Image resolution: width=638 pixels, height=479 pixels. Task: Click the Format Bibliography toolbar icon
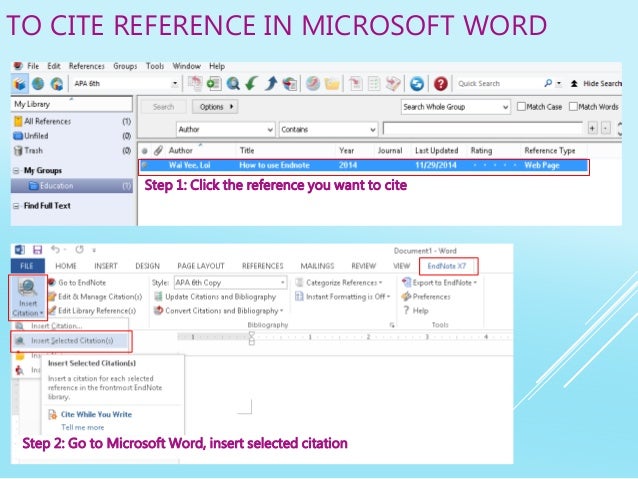(374, 83)
